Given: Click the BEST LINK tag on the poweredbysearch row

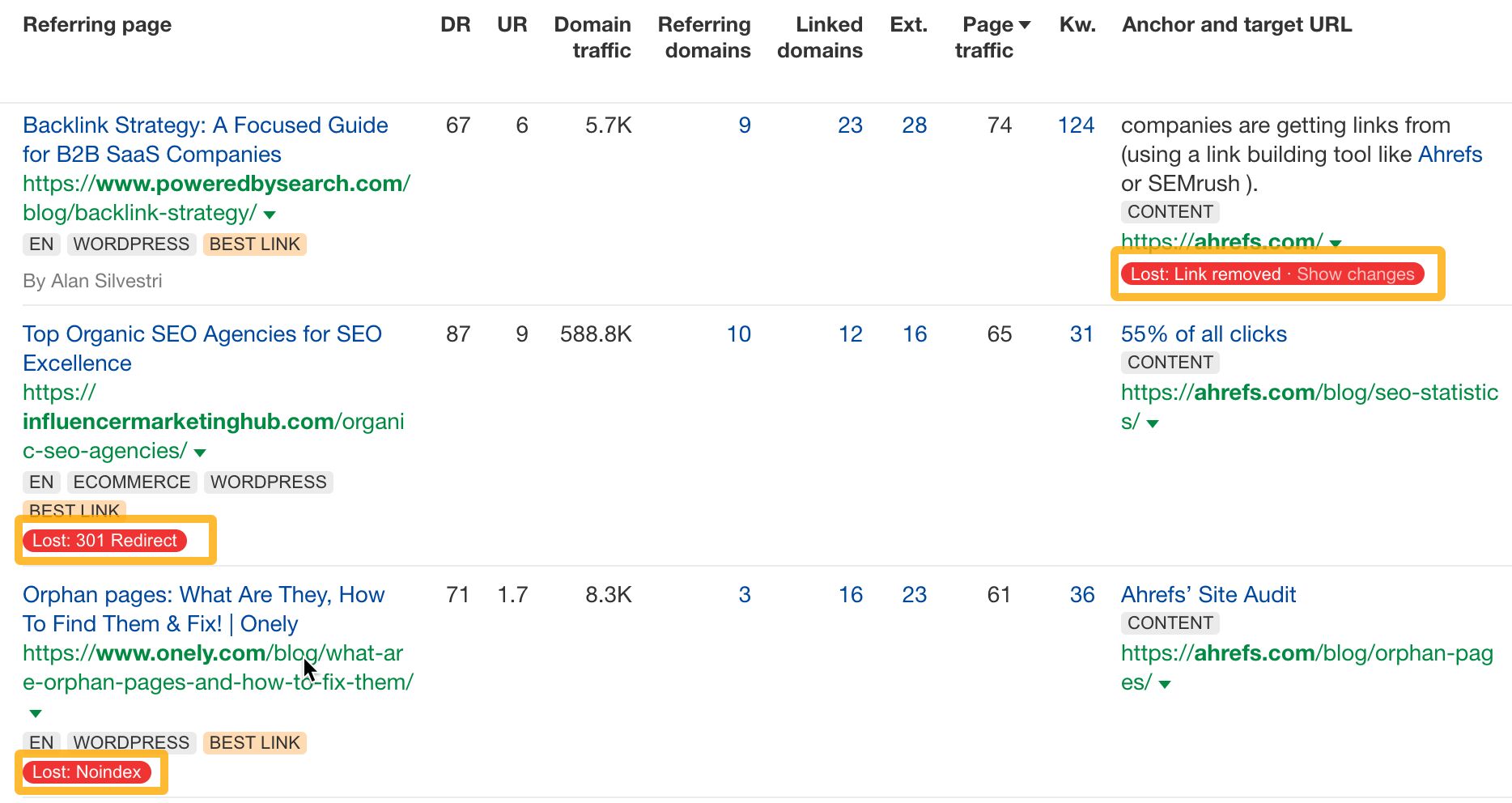Looking at the screenshot, I should click(254, 244).
